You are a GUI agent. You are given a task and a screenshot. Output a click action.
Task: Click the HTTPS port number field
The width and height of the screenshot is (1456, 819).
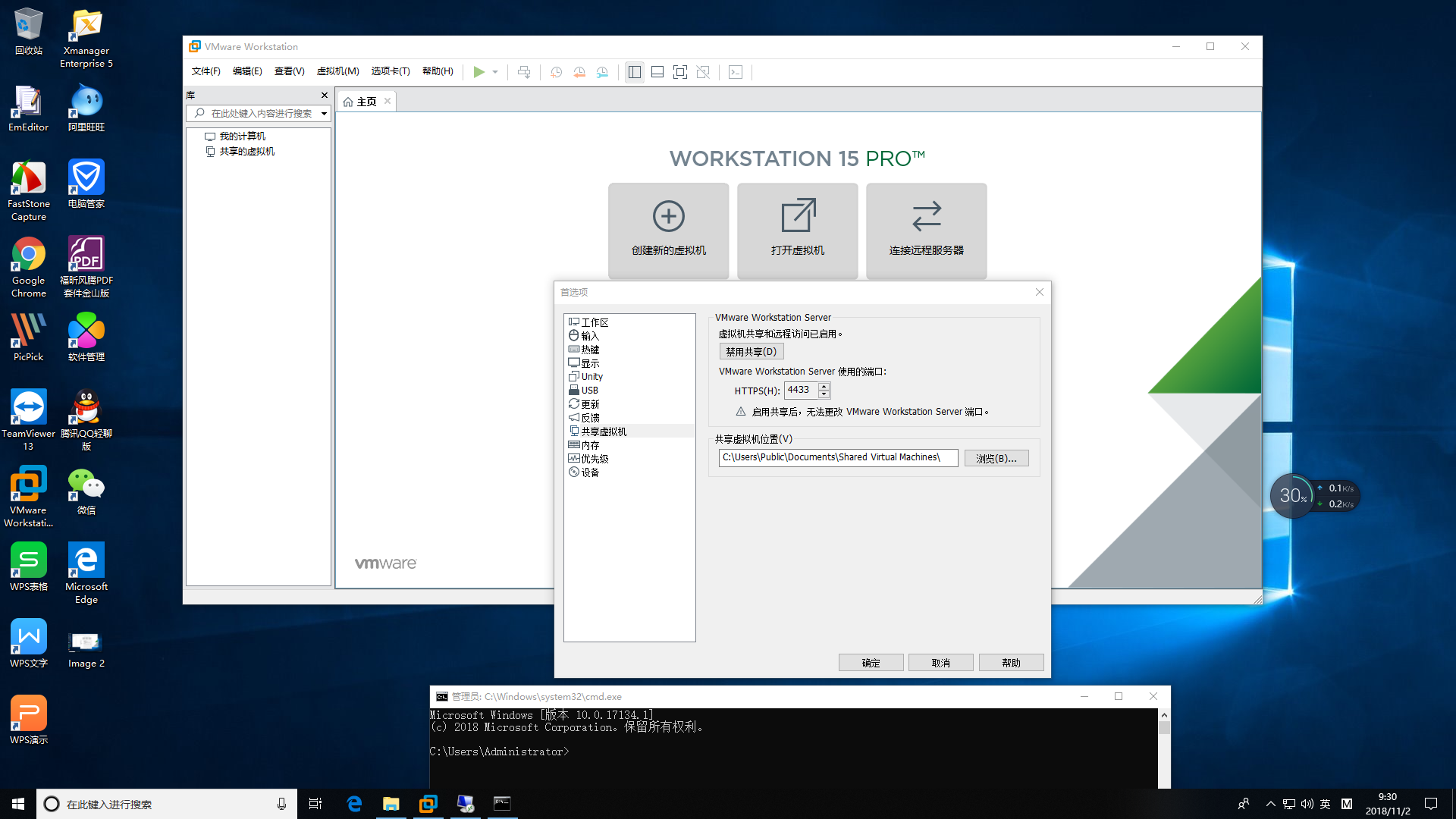click(801, 390)
